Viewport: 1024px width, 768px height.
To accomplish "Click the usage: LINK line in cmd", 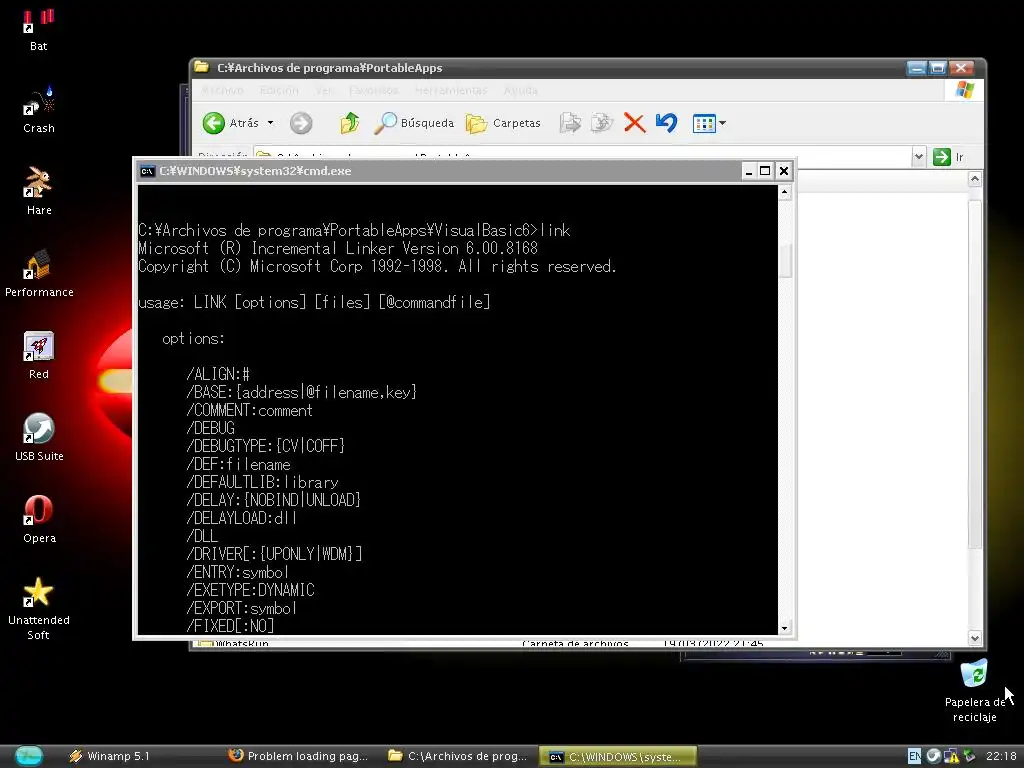I will coord(314,302).
